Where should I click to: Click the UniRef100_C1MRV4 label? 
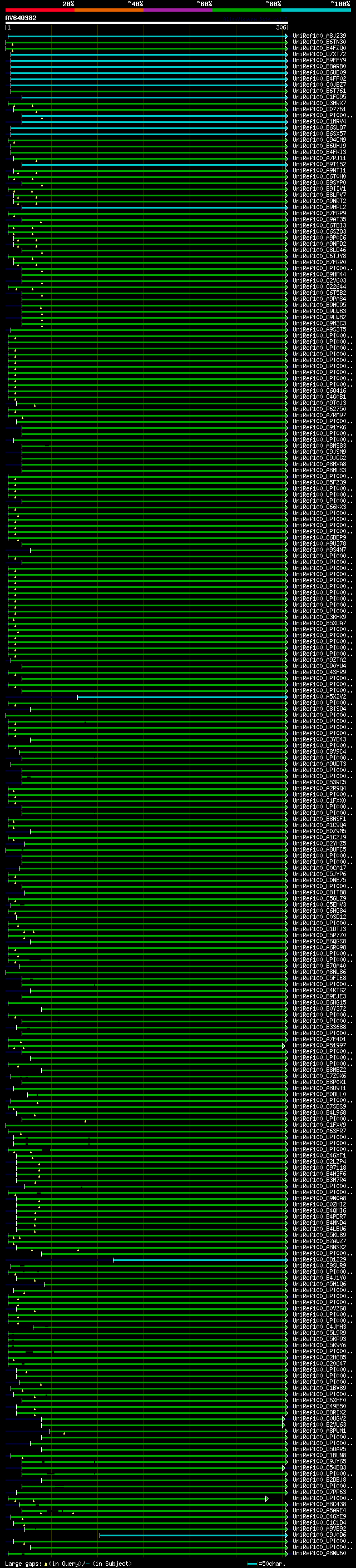click(319, 122)
